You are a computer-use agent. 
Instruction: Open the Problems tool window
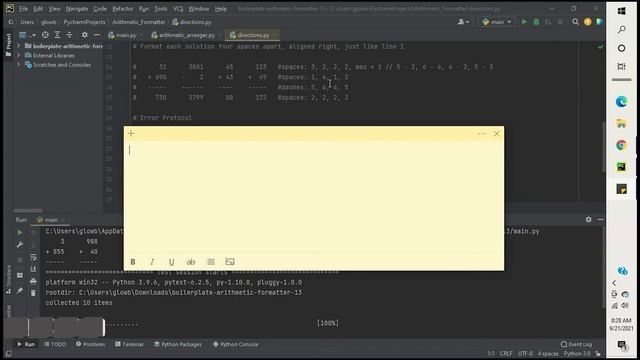point(91,344)
